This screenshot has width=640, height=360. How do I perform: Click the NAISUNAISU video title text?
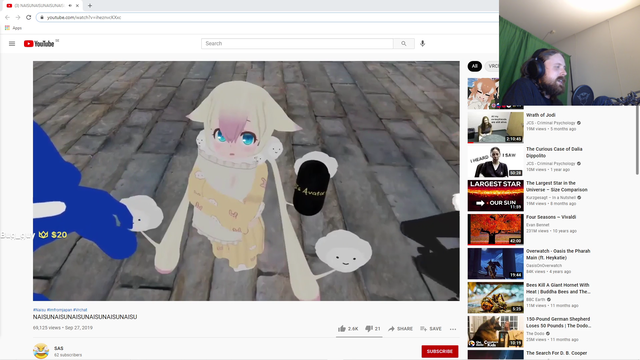(85, 317)
